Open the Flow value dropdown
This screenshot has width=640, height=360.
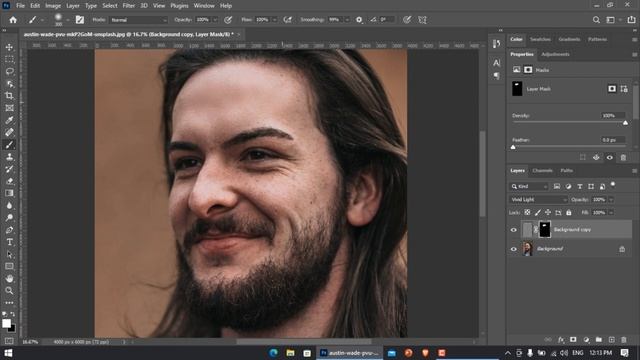[x=275, y=20]
